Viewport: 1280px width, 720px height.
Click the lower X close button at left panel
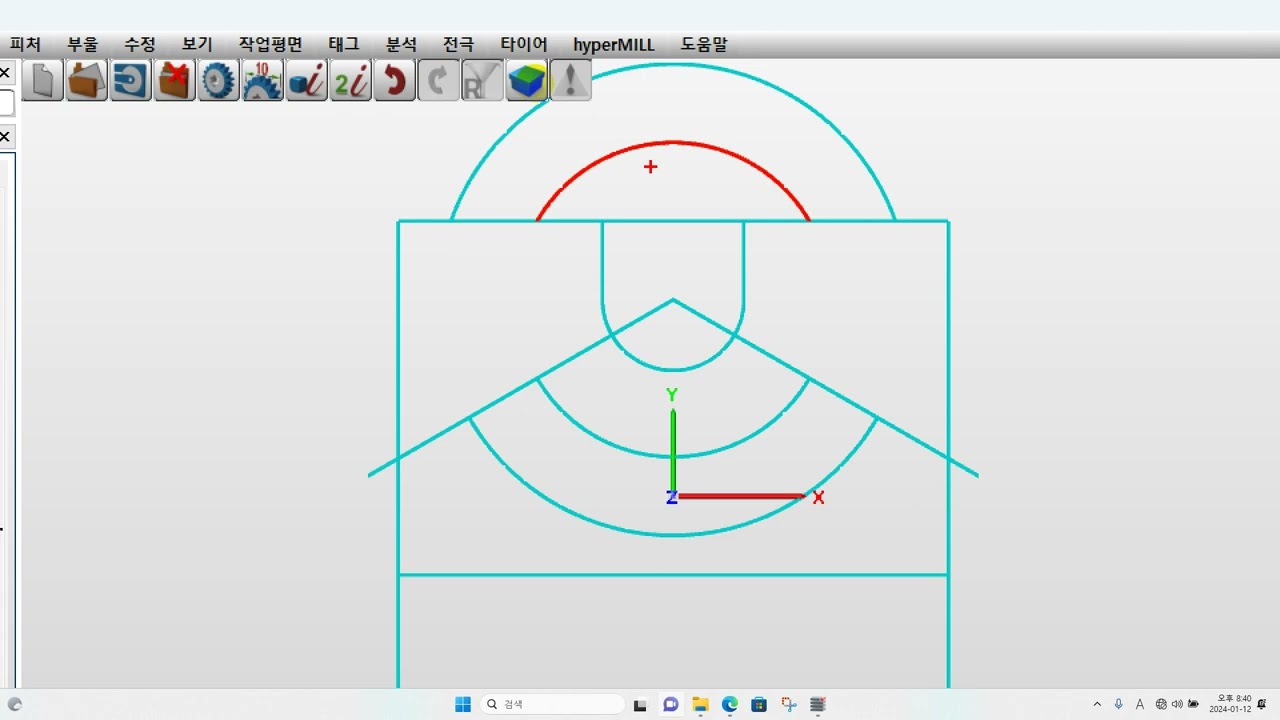[5, 136]
